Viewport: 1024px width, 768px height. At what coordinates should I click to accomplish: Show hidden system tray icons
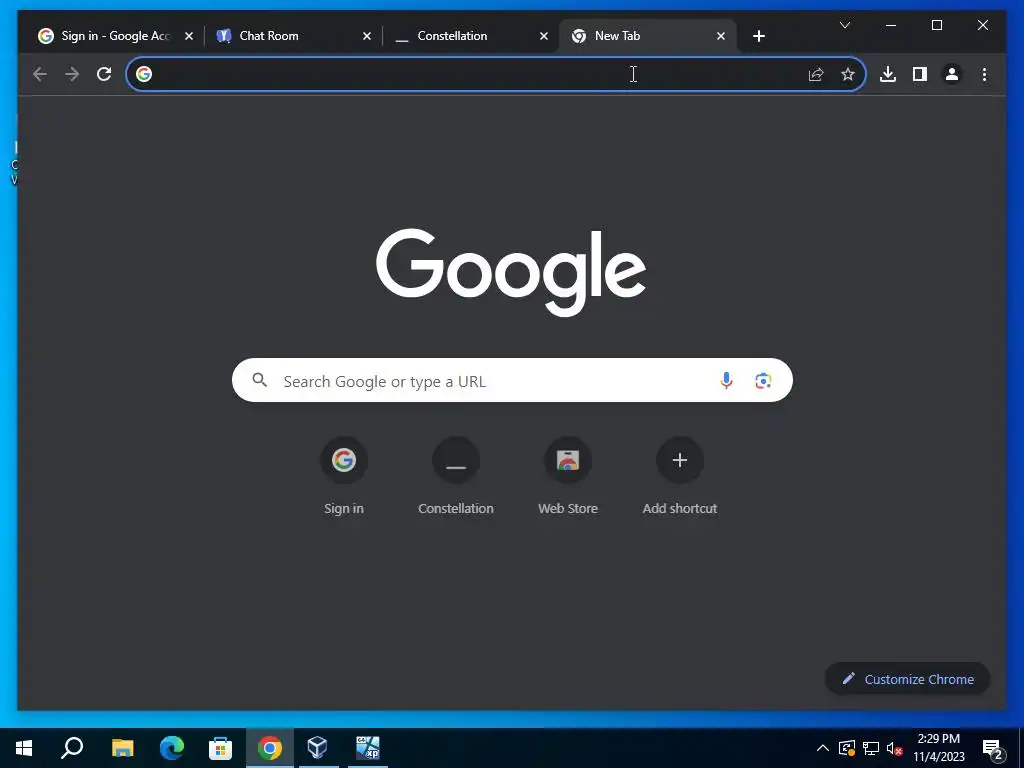823,748
